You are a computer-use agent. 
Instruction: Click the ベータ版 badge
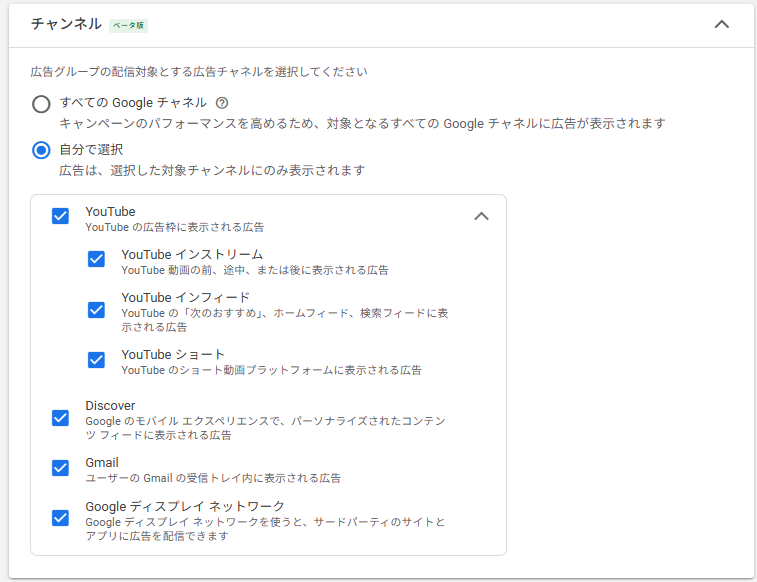[128, 25]
